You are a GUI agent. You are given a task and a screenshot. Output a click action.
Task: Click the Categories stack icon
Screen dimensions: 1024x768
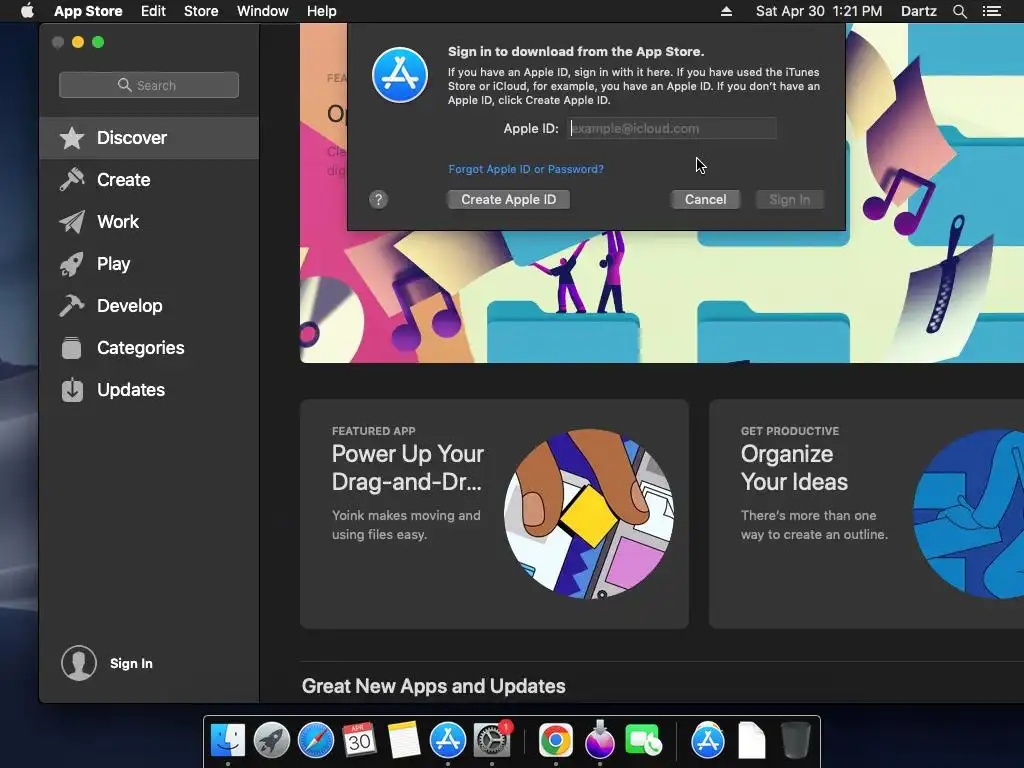click(72, 347)
